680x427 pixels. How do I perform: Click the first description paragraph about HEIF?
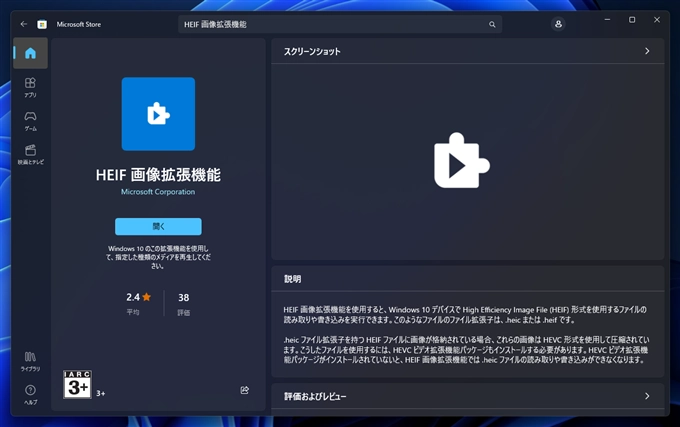click(465, 315)
